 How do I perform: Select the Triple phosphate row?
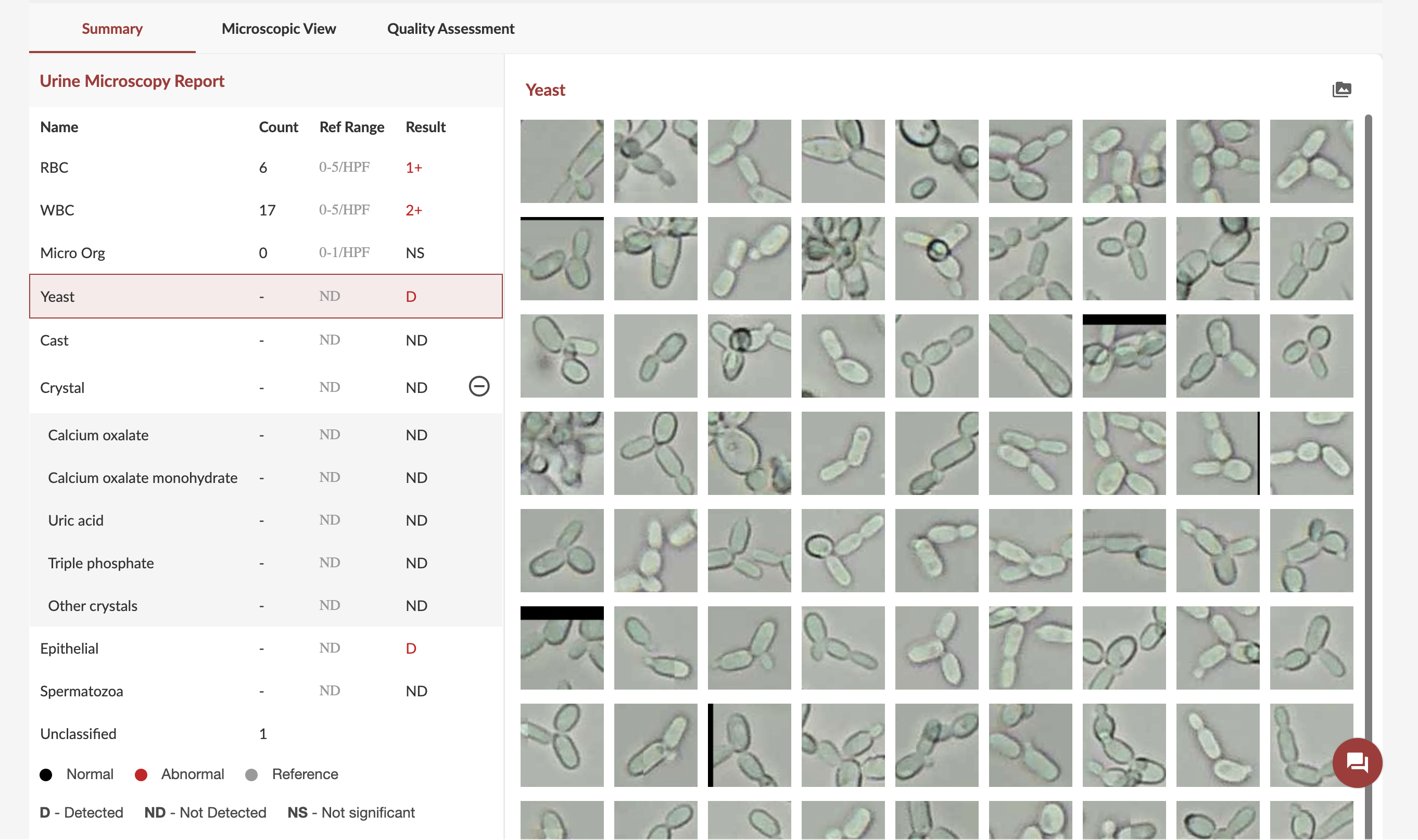[265, 563]
